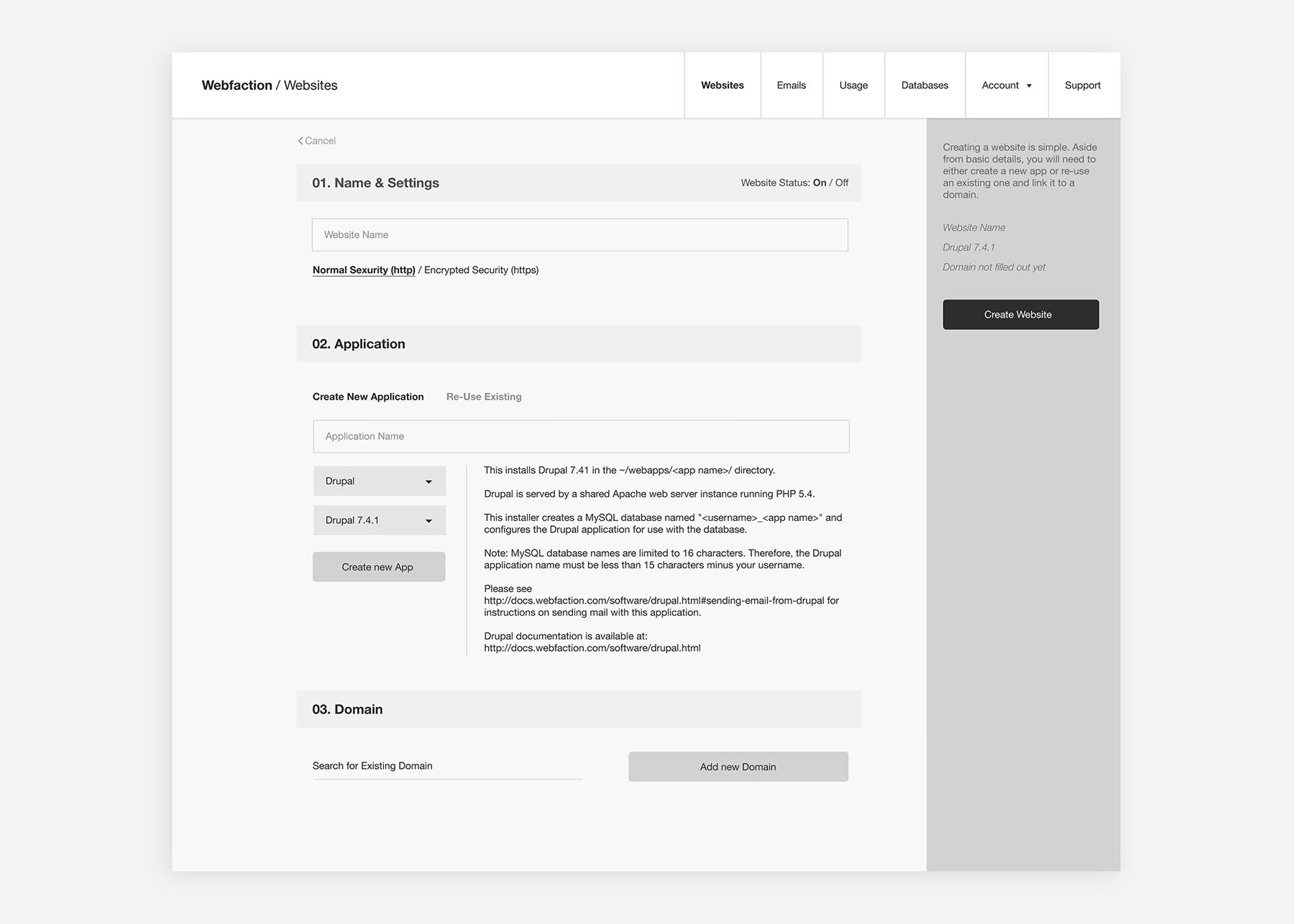Open the Websites navigation tab

coord(722,86)
